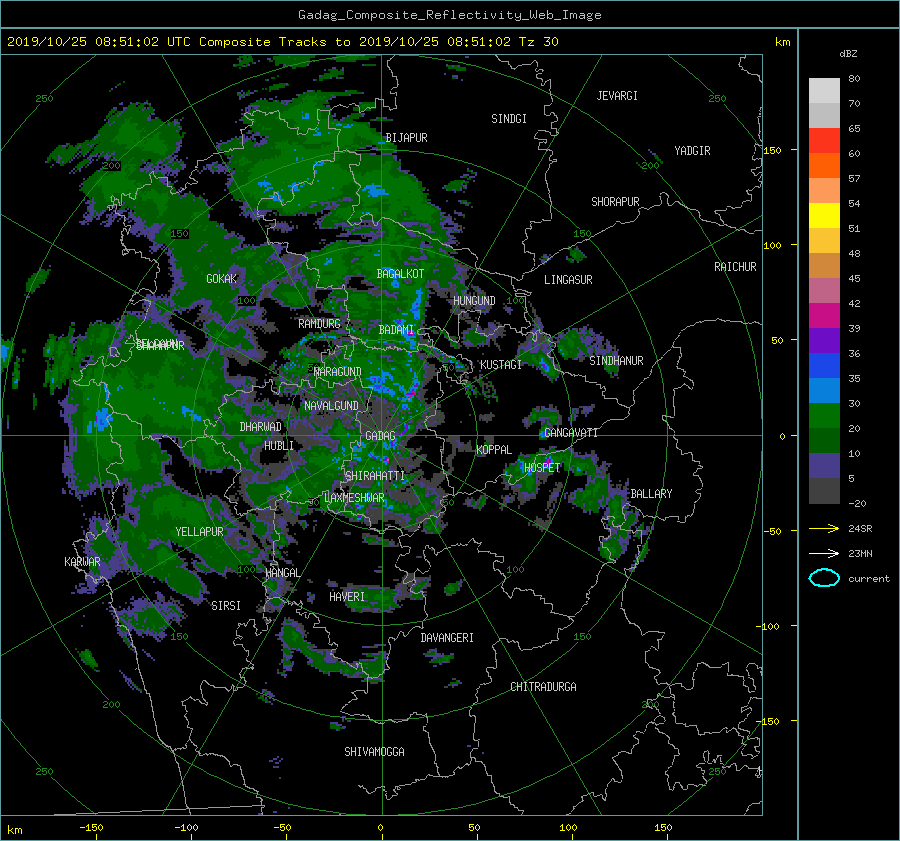Click the NARAGUND city label

pyautogui.click(x=338, y=372)
